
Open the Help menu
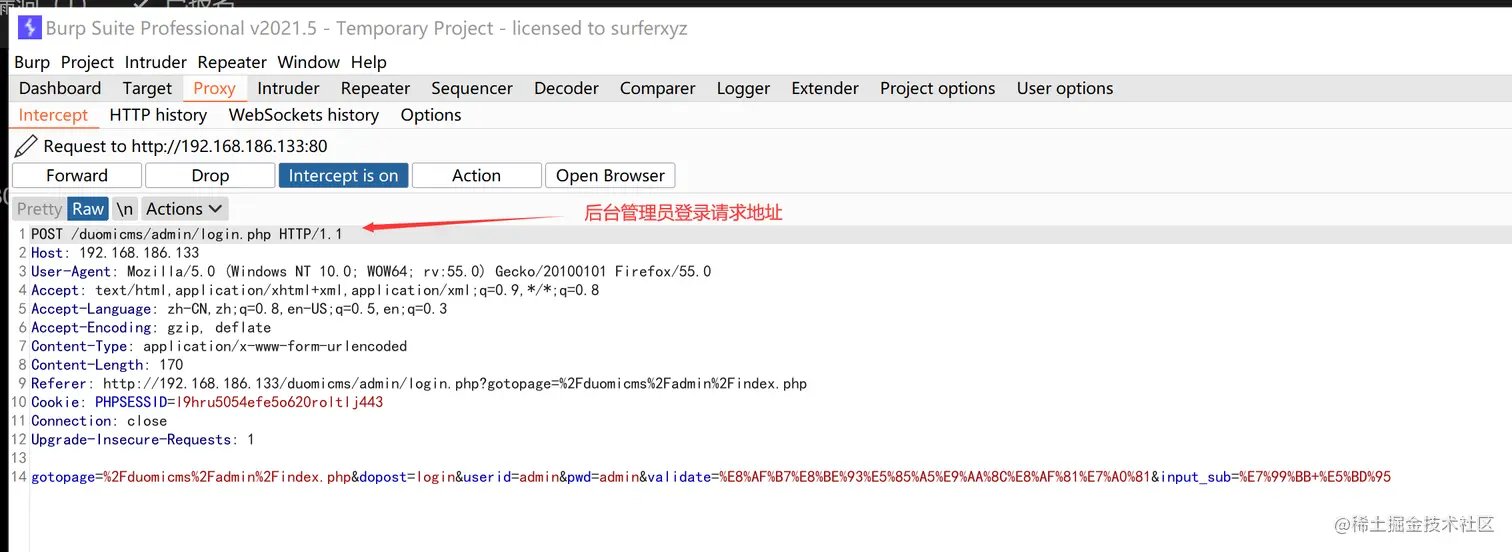coord(369,62)
